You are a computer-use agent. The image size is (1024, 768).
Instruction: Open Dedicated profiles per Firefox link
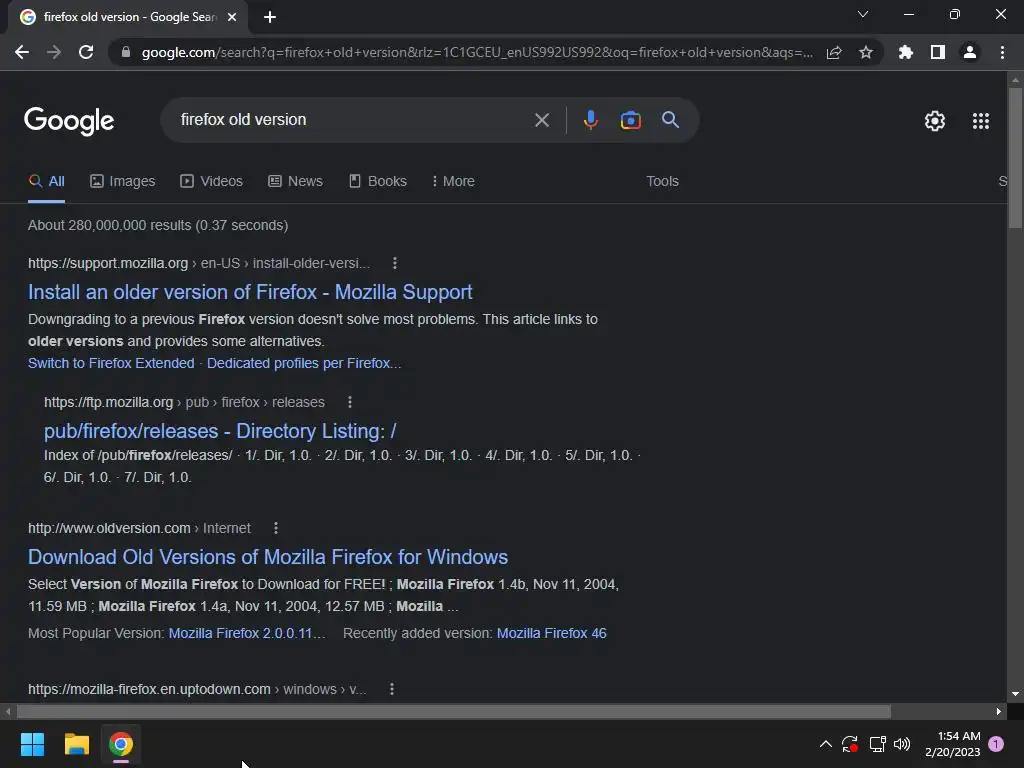coord(304,363)
